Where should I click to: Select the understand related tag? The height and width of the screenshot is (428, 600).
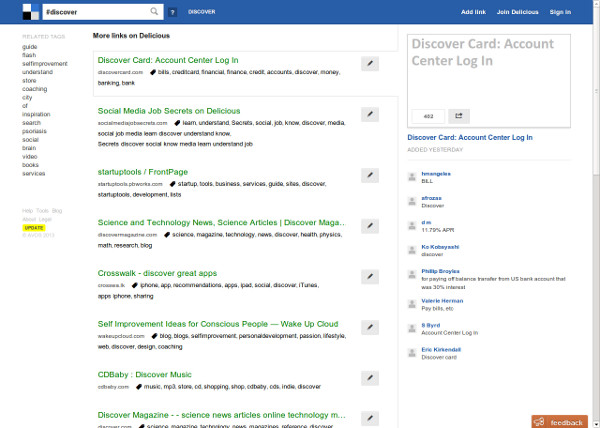38,72
